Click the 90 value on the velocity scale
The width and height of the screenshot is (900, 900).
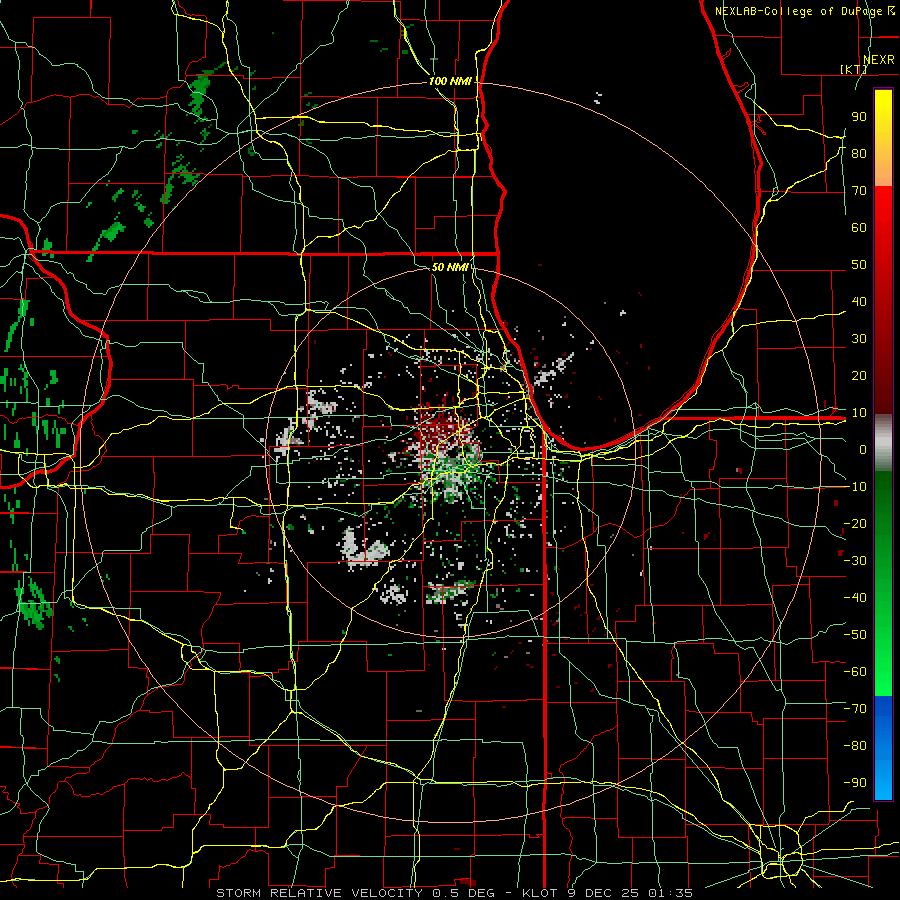(x=859, y=117)
